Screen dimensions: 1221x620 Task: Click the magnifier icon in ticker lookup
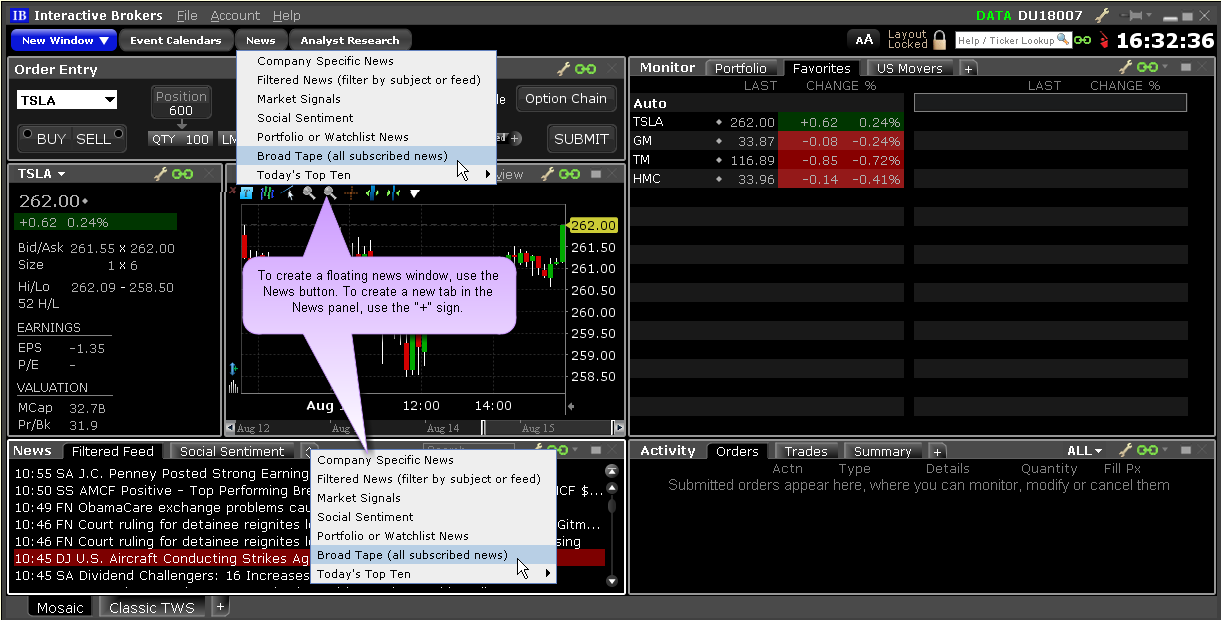1063,39
